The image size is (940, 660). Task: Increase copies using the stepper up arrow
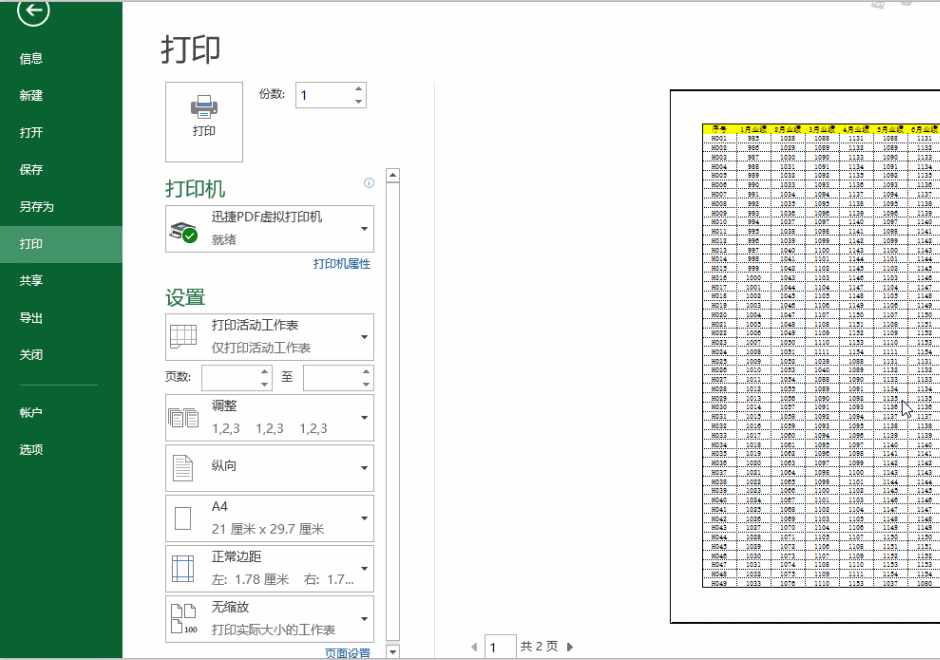[x=359, y=88]
